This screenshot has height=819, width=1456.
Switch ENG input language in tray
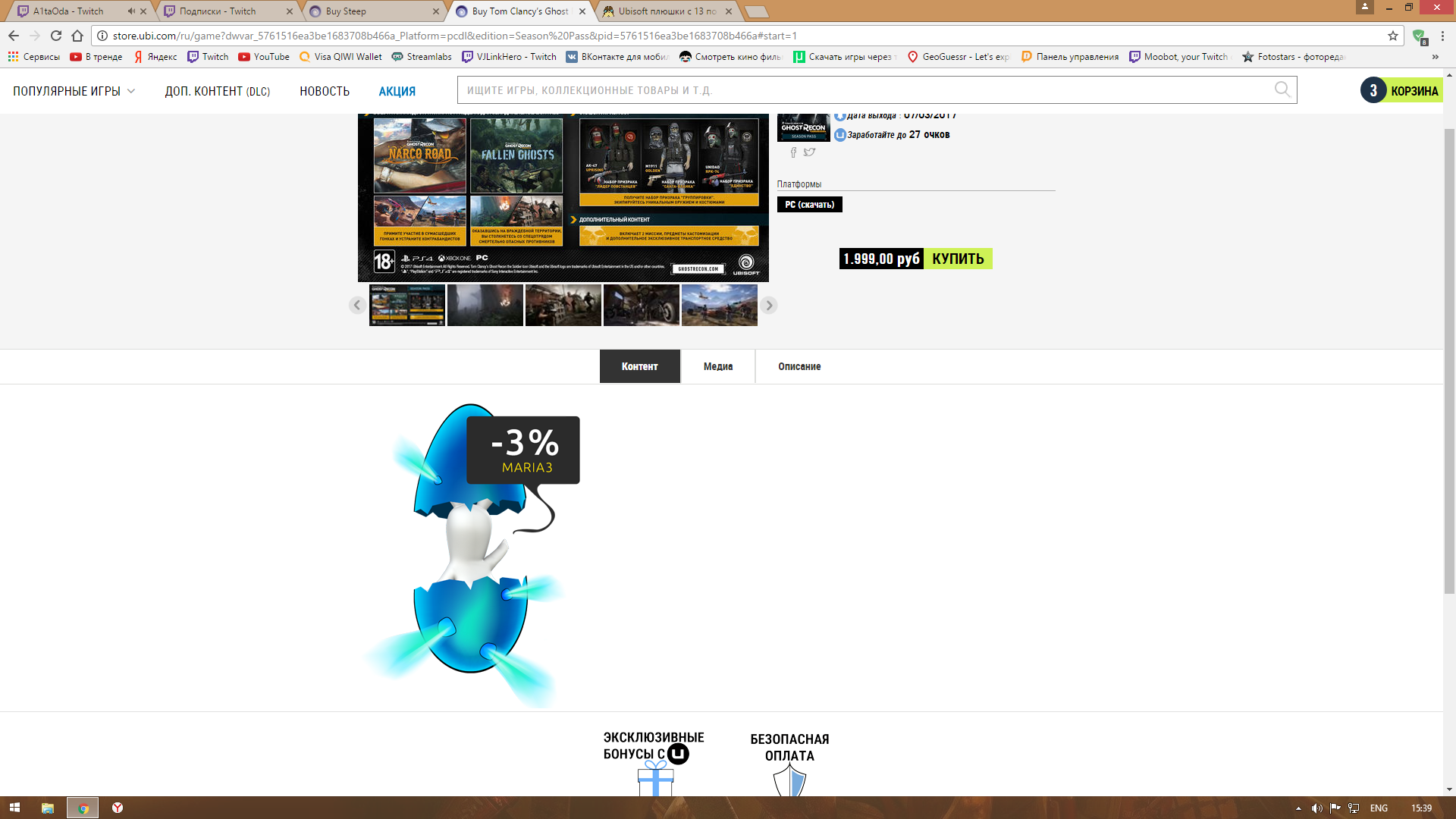[x=1379, y=808]
